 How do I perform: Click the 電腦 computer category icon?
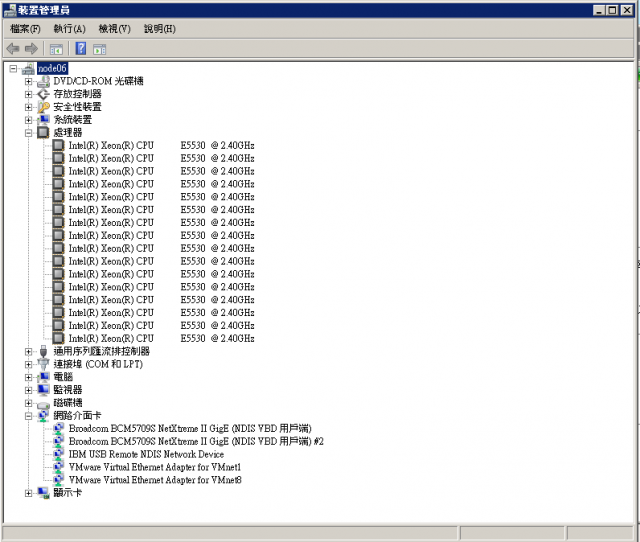tap(43, 377)
